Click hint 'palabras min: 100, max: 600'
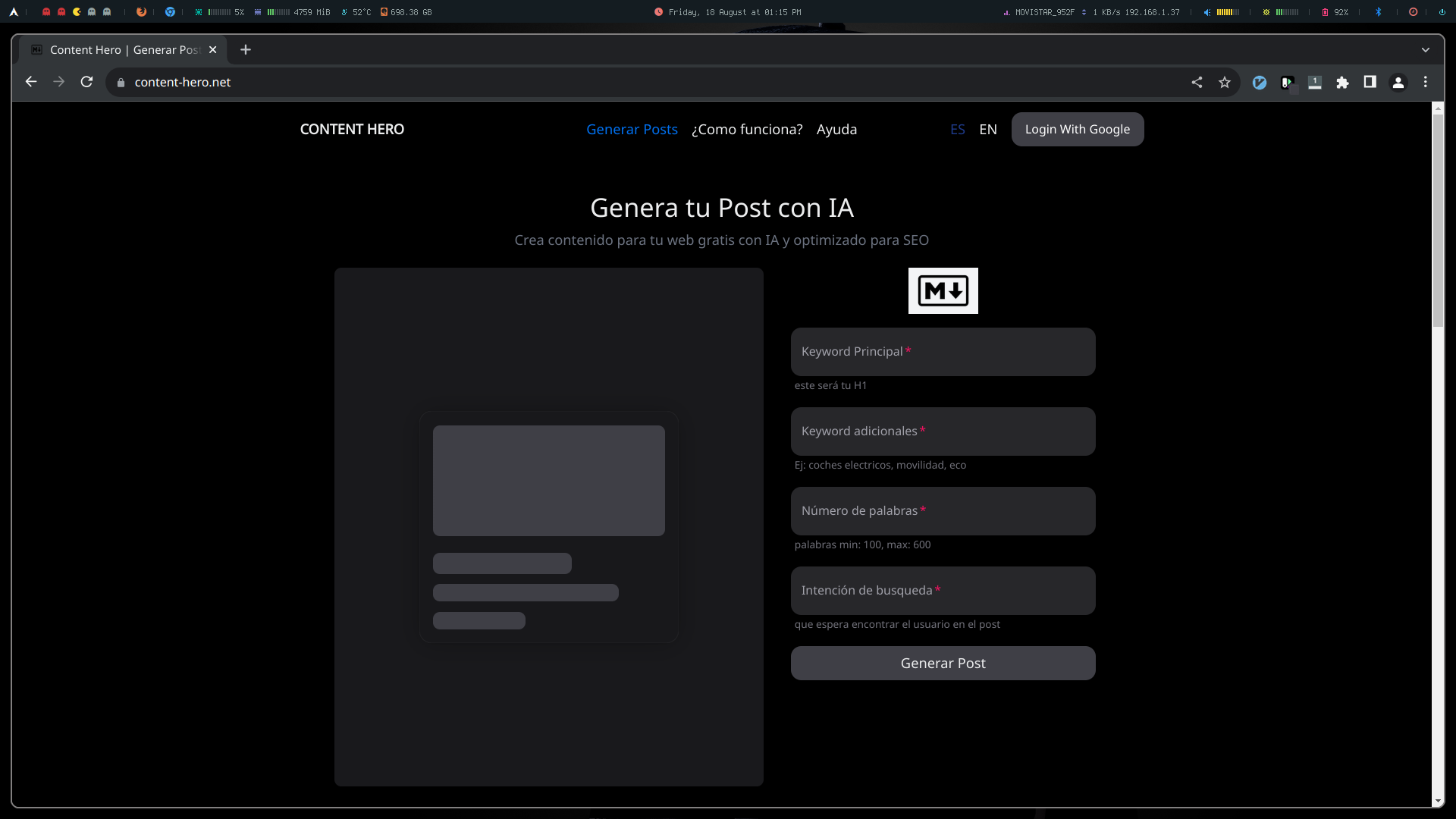 click(862, 545)
